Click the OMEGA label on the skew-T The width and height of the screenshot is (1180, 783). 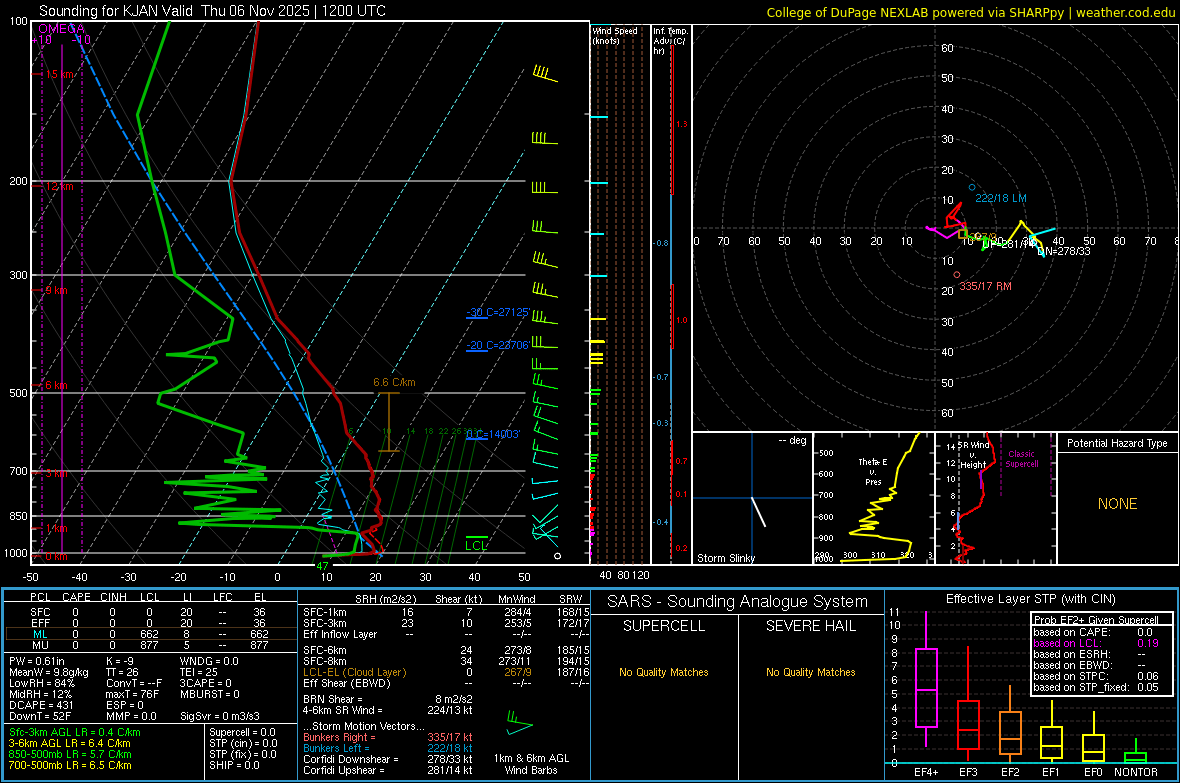click(x=62, y=29)
